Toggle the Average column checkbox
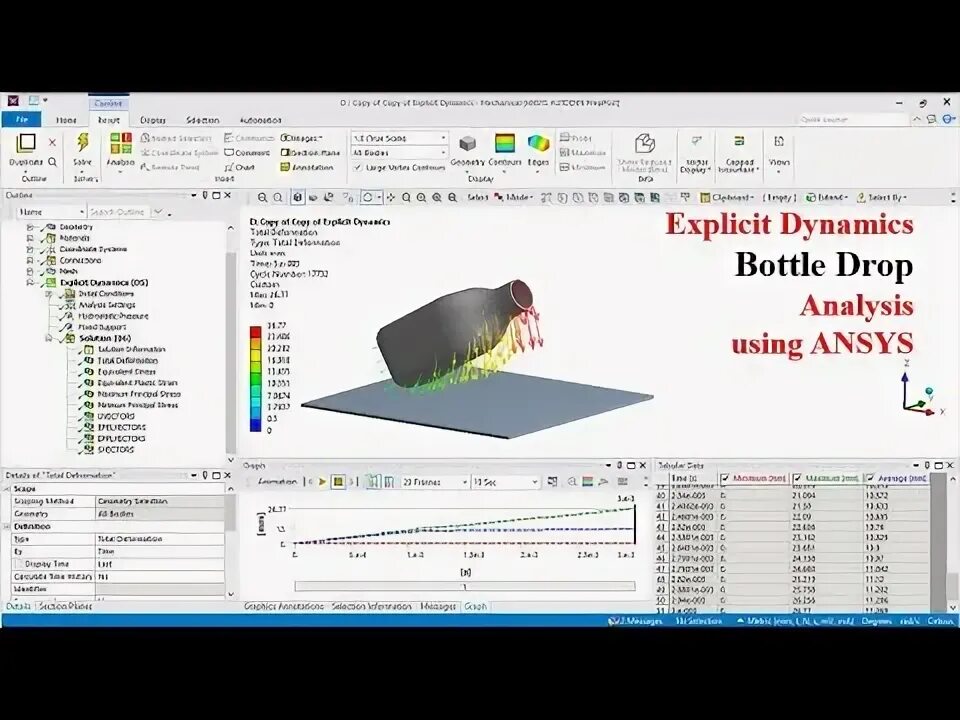The height and width of the screenshot is (720, 960). click(x=870, y=478)
